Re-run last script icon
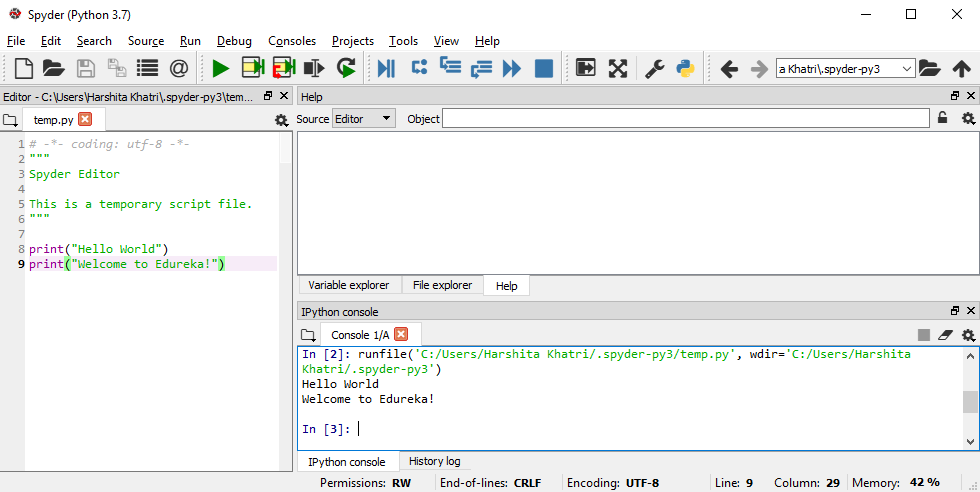Image resolution: width=980 pixels, height=492 pixels. coord(346,68)
